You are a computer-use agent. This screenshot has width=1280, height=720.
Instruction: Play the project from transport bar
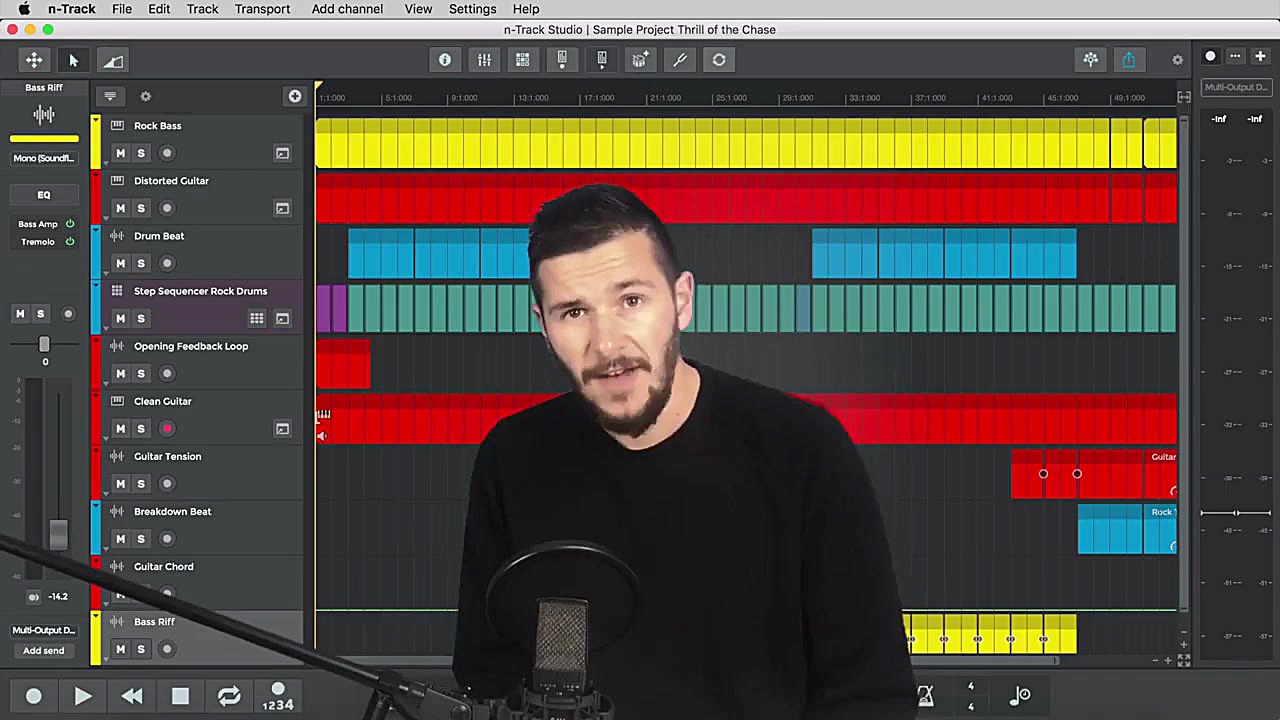[x=83, y=696]
